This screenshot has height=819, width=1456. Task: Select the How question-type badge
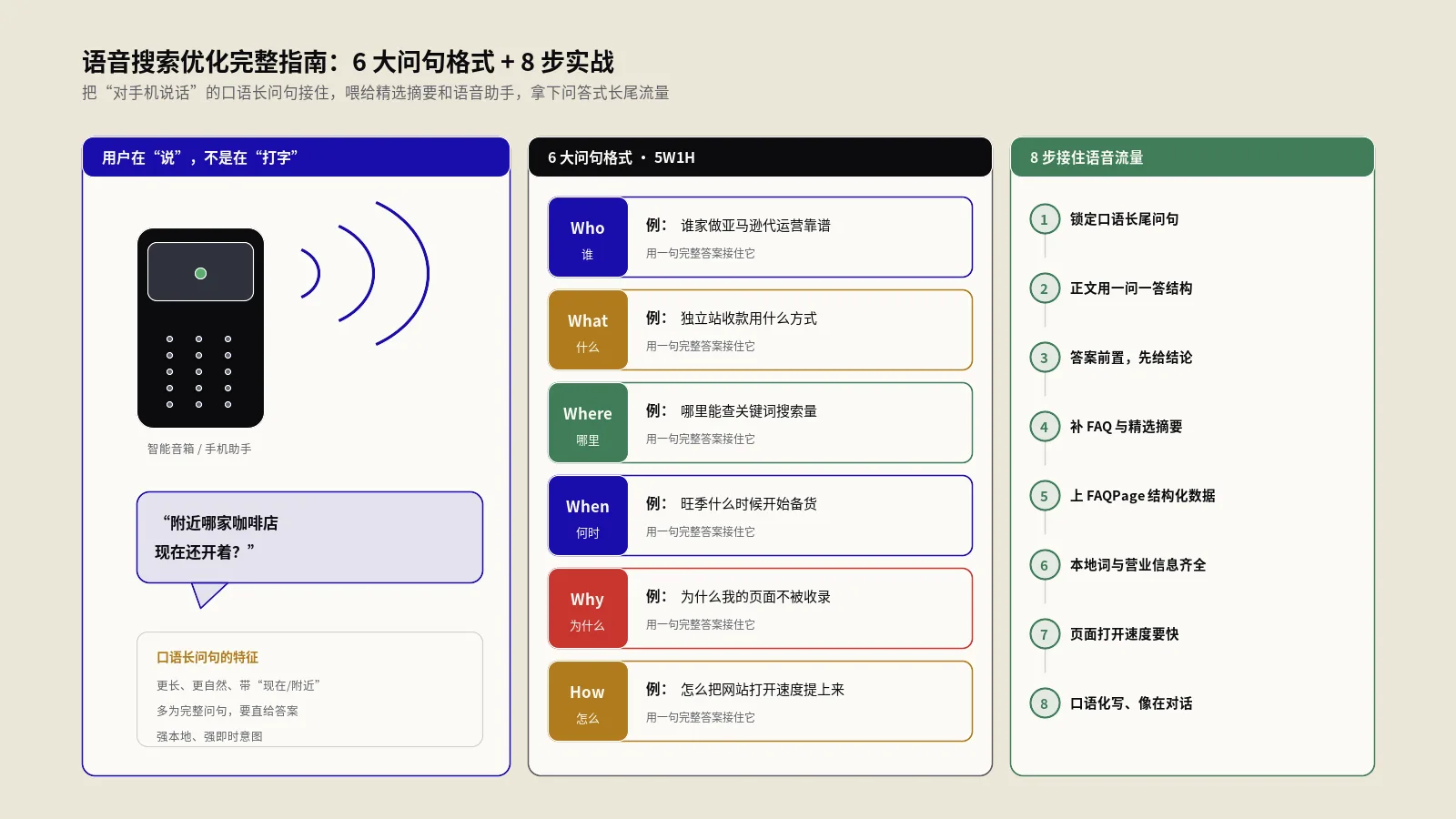tap(588, 701)
